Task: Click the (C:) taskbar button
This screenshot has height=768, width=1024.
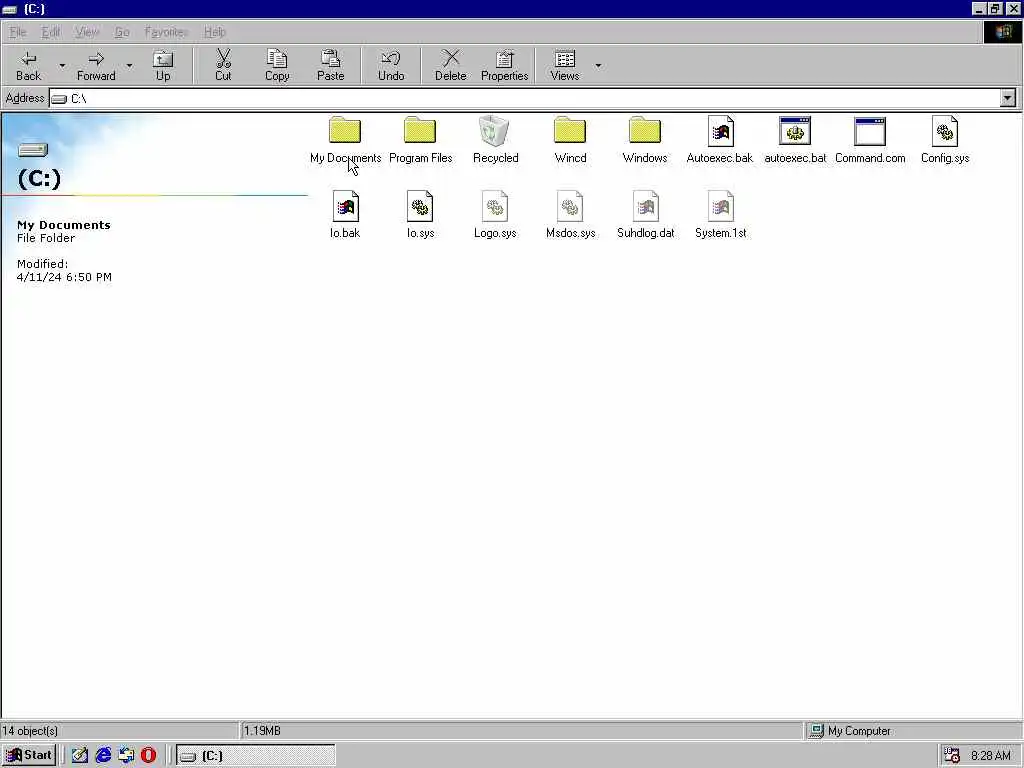Action: [x=255, y=756]
